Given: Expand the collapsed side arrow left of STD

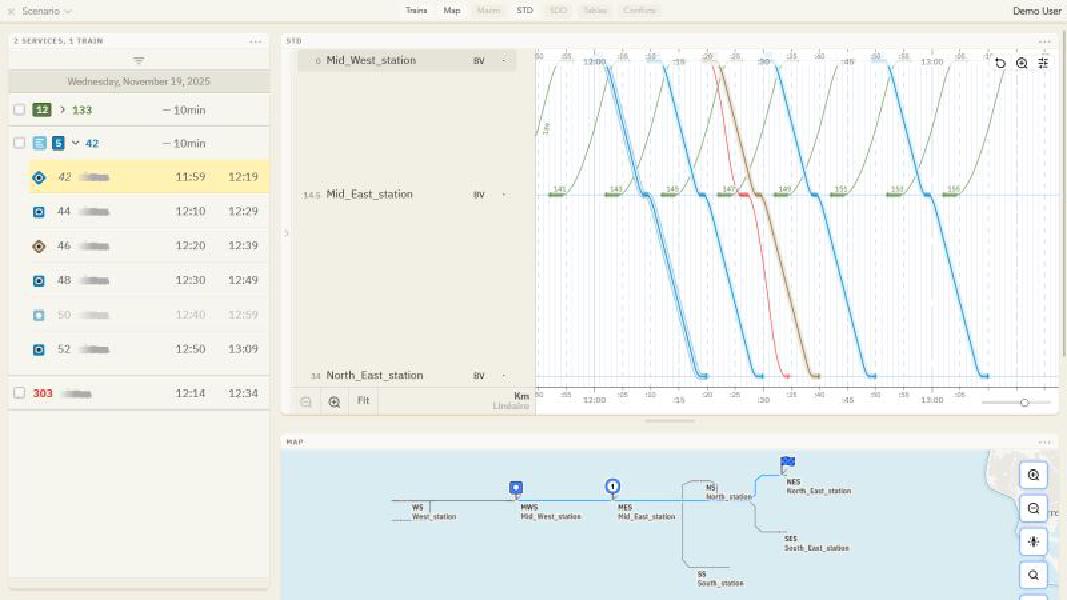Looking at the screenshot, I should [x=286, y=233].
